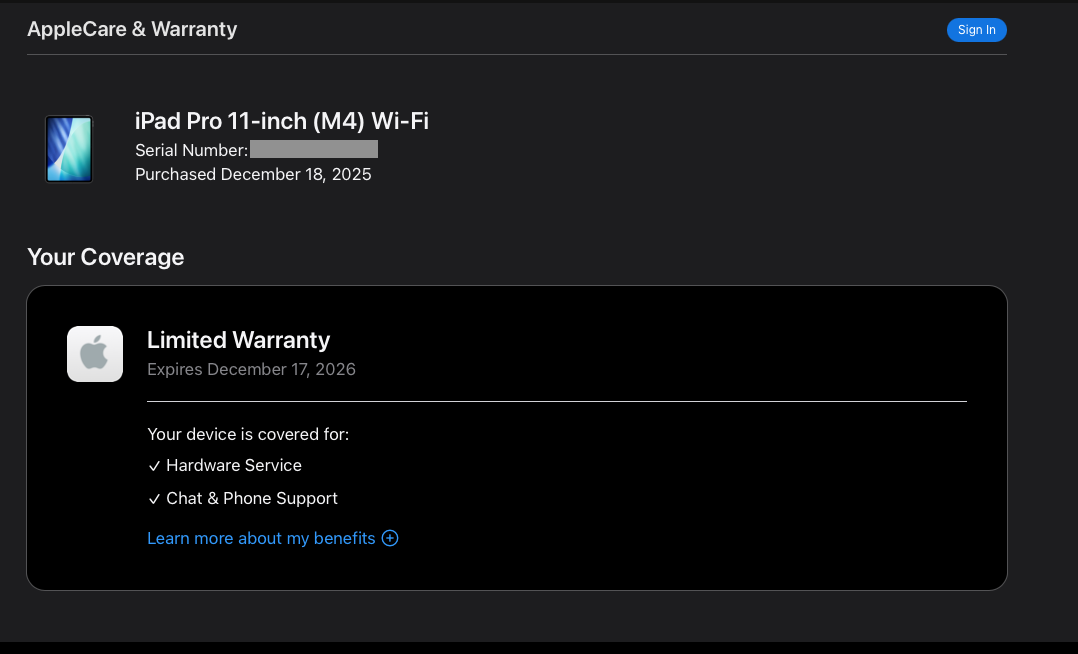Image resolution: width=1078 pixels, height=654 pixels.
Task: Click the Serial Number label
Action: [191, 150]
